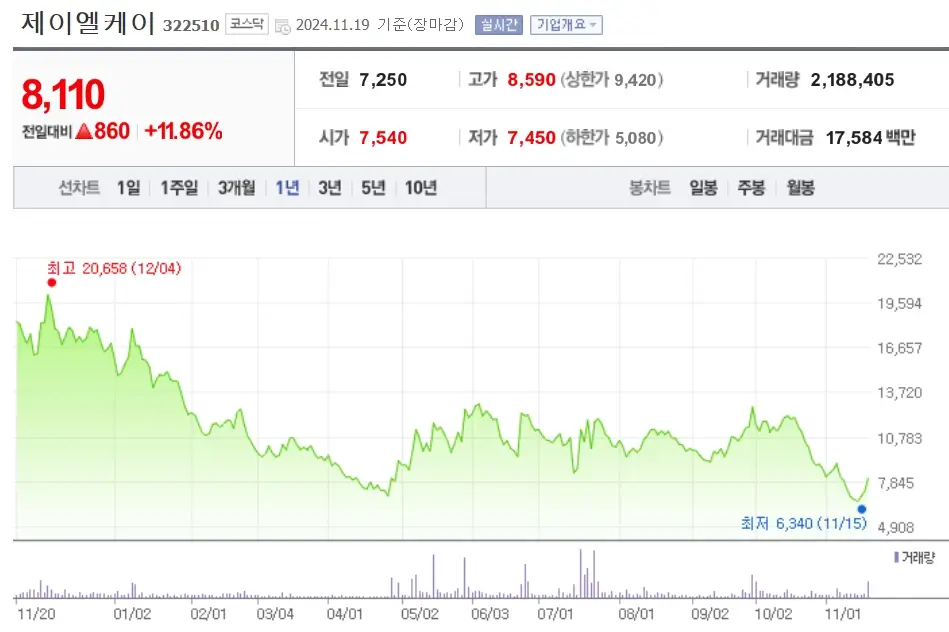Expand the 기업개요 disclosure arrow

click(x=594, y=25)
